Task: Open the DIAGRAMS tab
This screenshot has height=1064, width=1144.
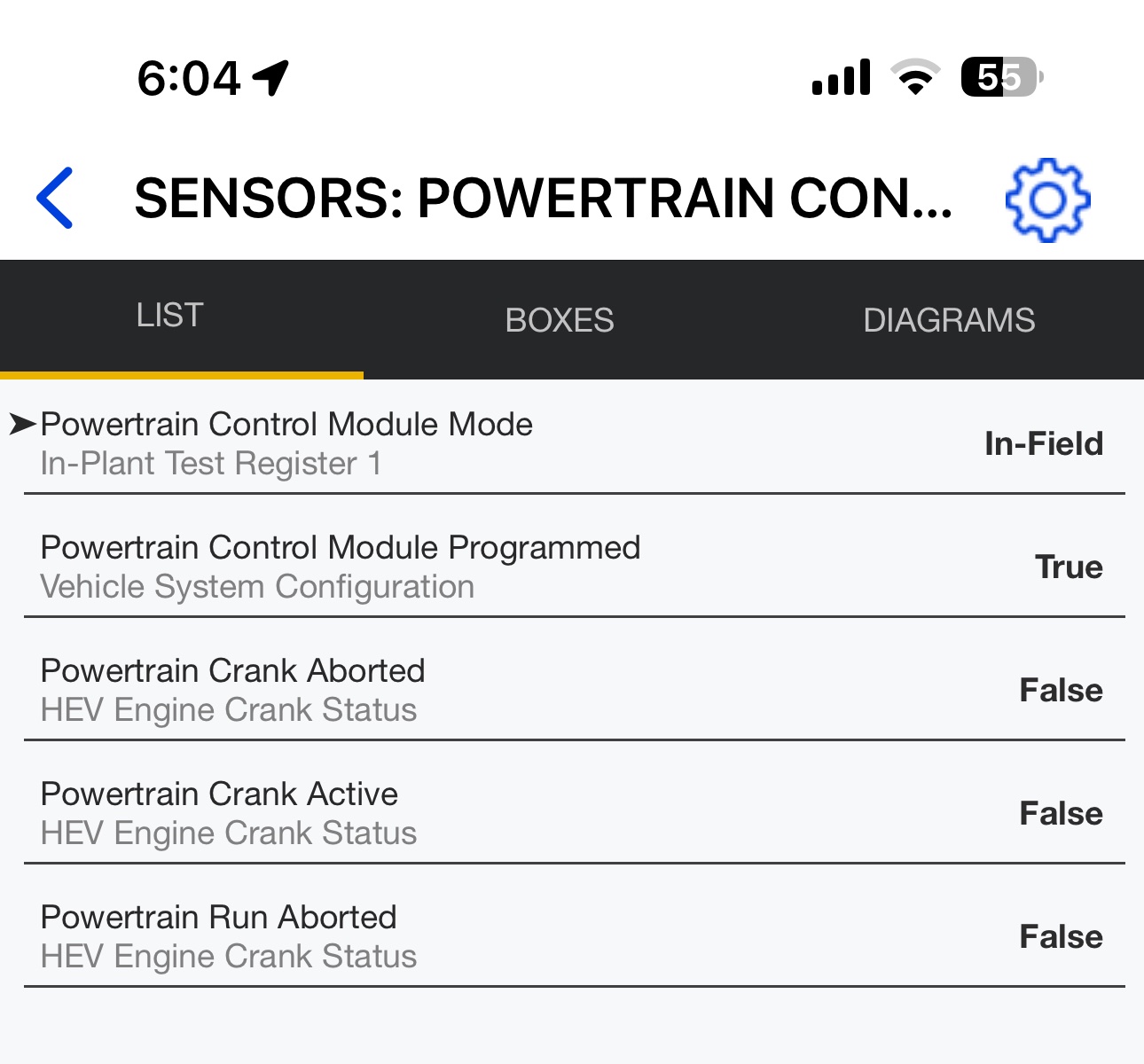Action: tap(949, 320)
